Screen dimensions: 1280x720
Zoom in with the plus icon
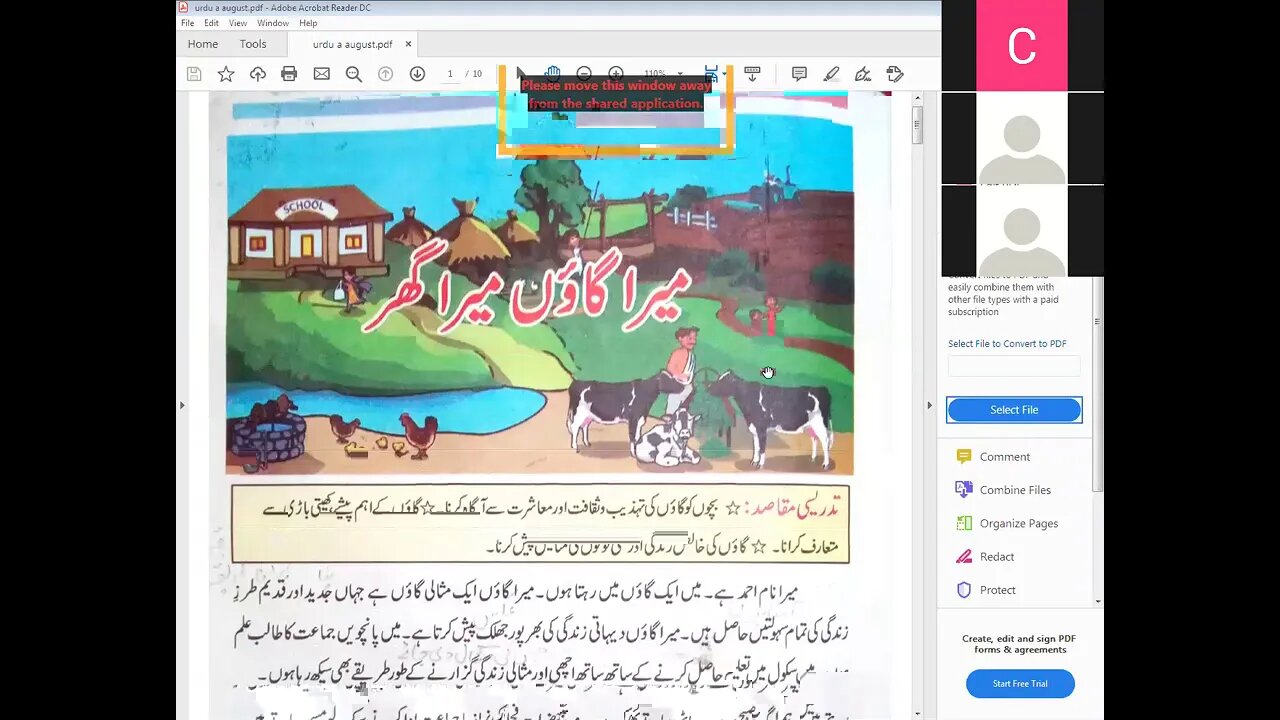(x=616, y=73)
